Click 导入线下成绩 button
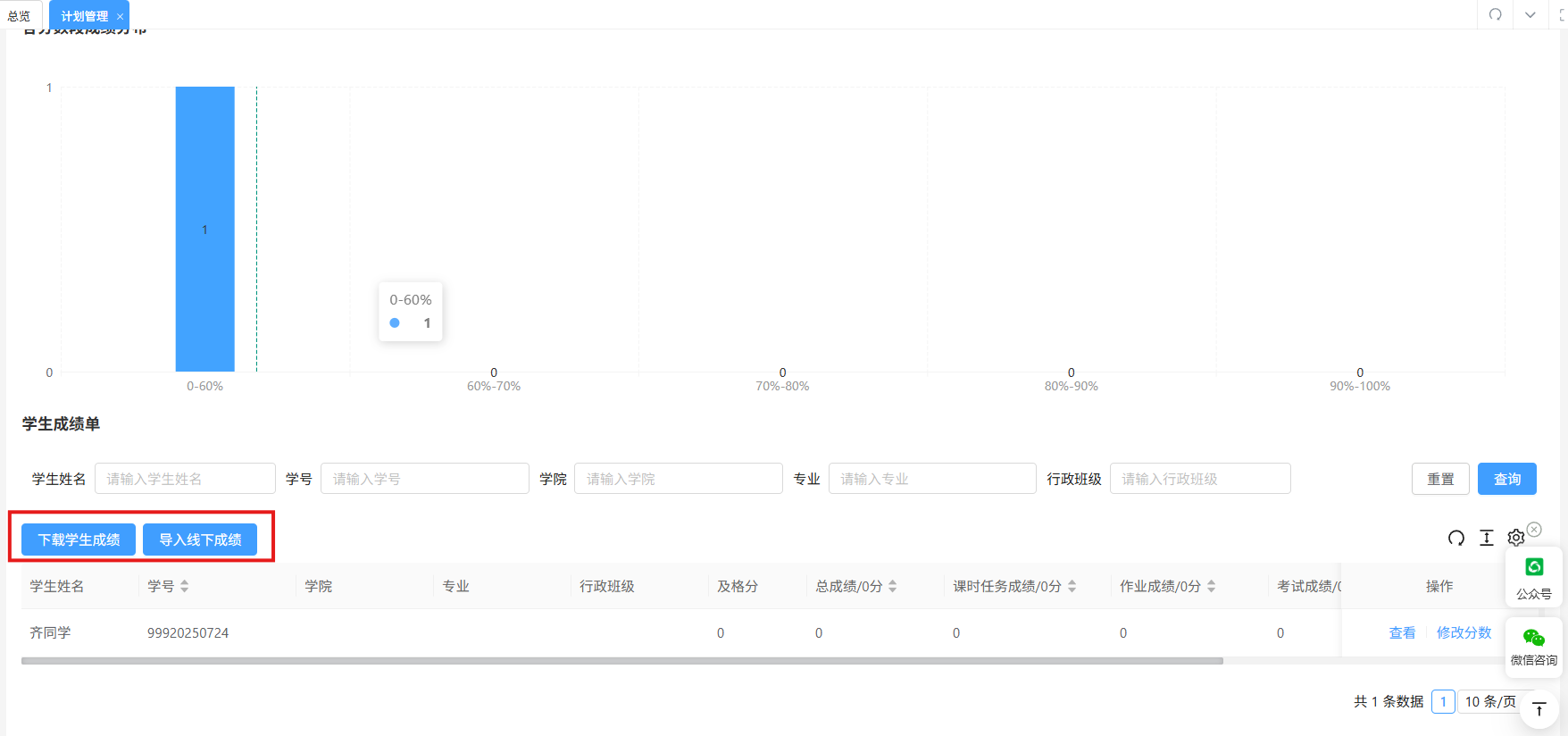The width and height of the screenshot is (1568, 736). (200, 540)
